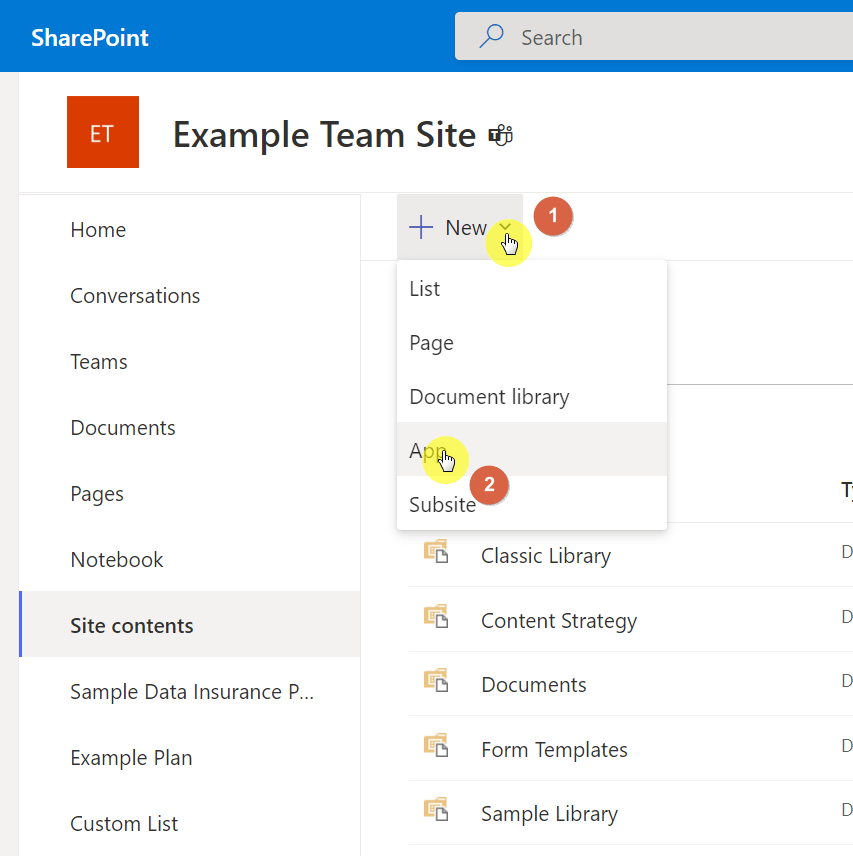Viewport: 853px width, 856px height.
Task: Select Site contents in left navigation
Action: click(189, 625)
